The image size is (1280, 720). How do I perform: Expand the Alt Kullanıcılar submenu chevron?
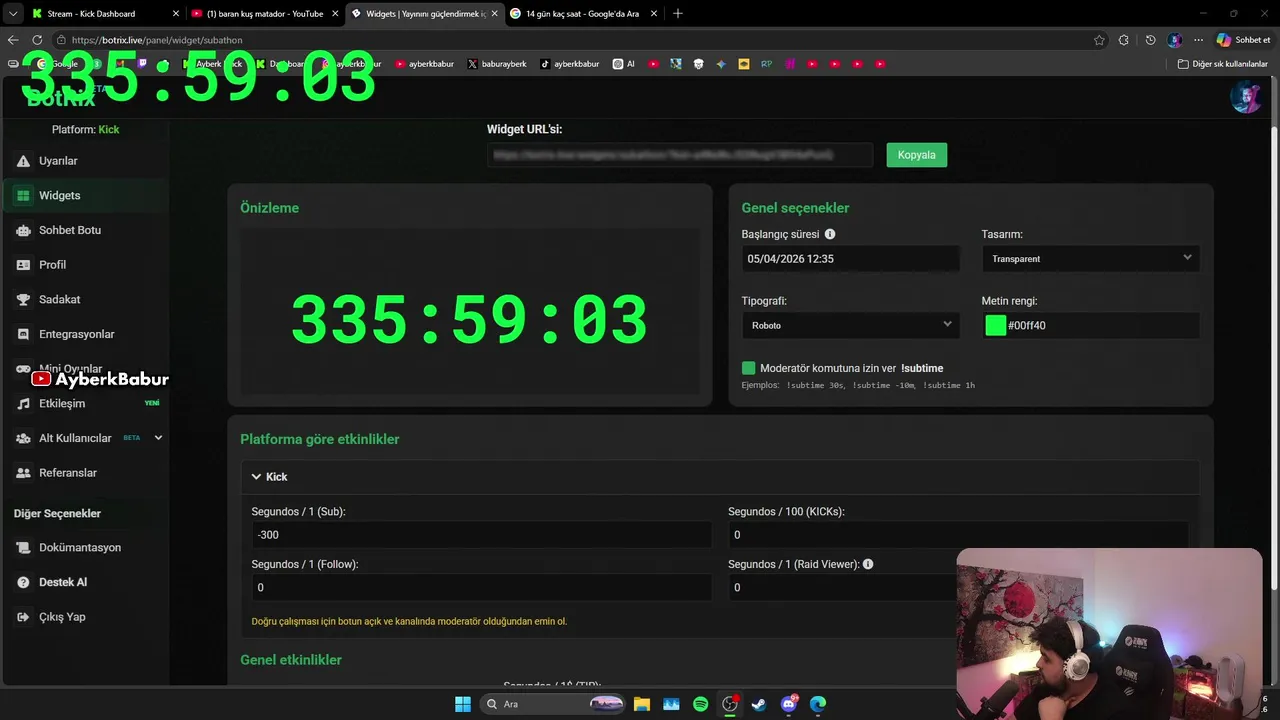pos(158,438)
